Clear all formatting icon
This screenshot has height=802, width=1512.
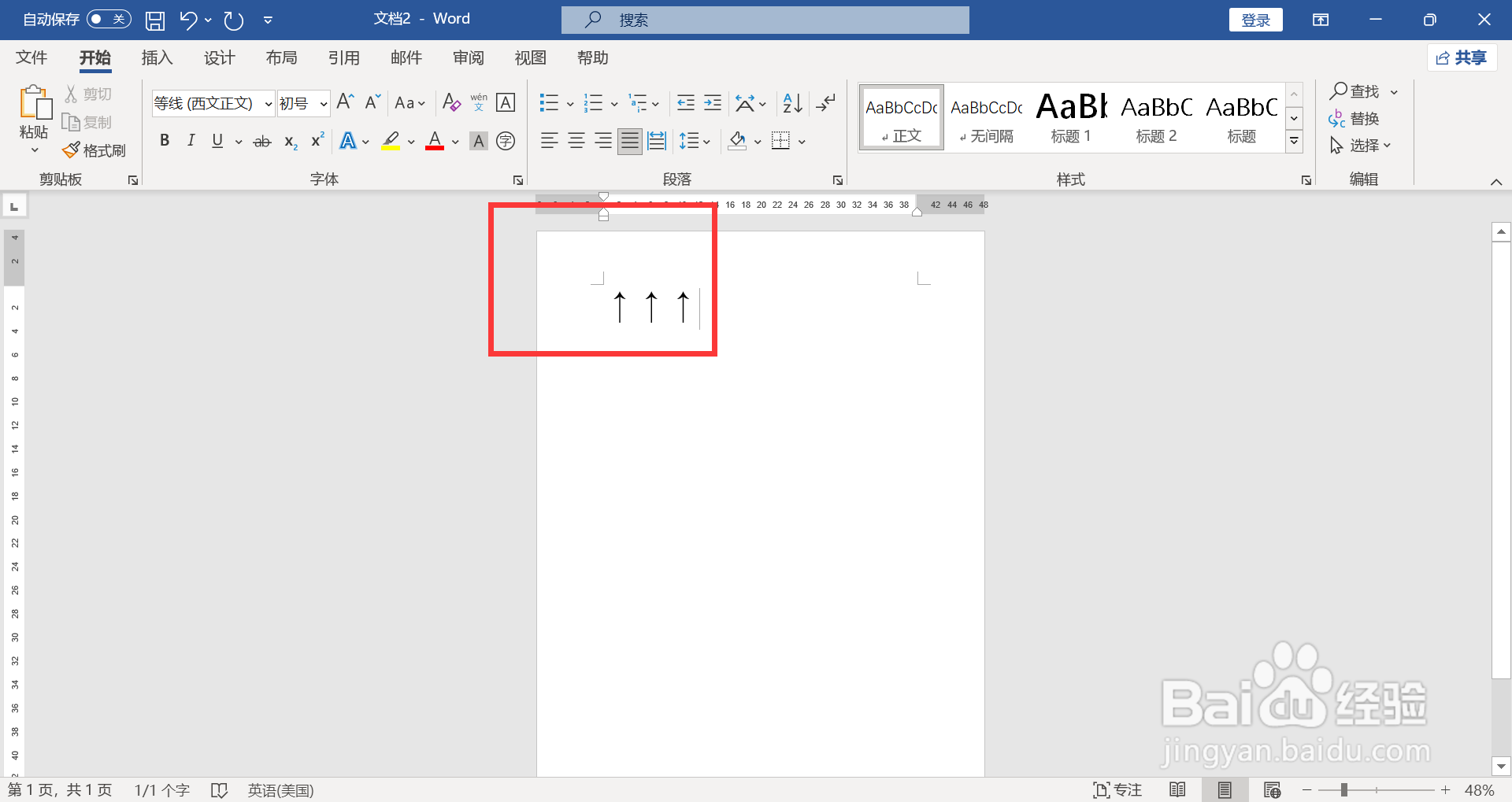coord(451,102)
